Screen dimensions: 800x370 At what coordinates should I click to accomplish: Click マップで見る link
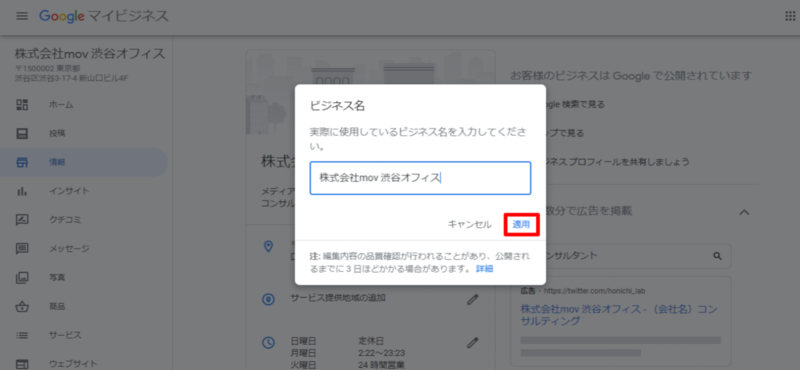[x=564, y=134]
